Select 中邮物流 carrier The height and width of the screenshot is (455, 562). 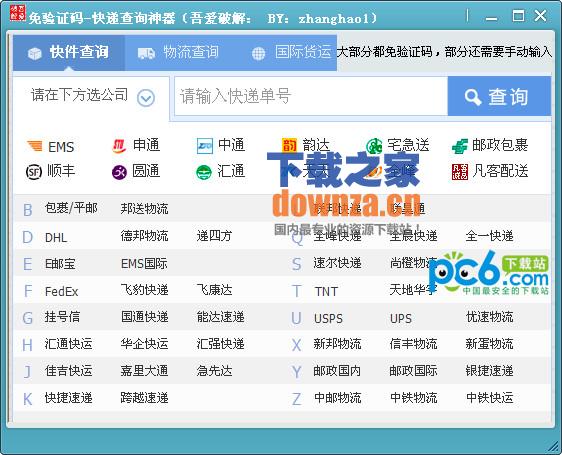(x=337, y=398)
